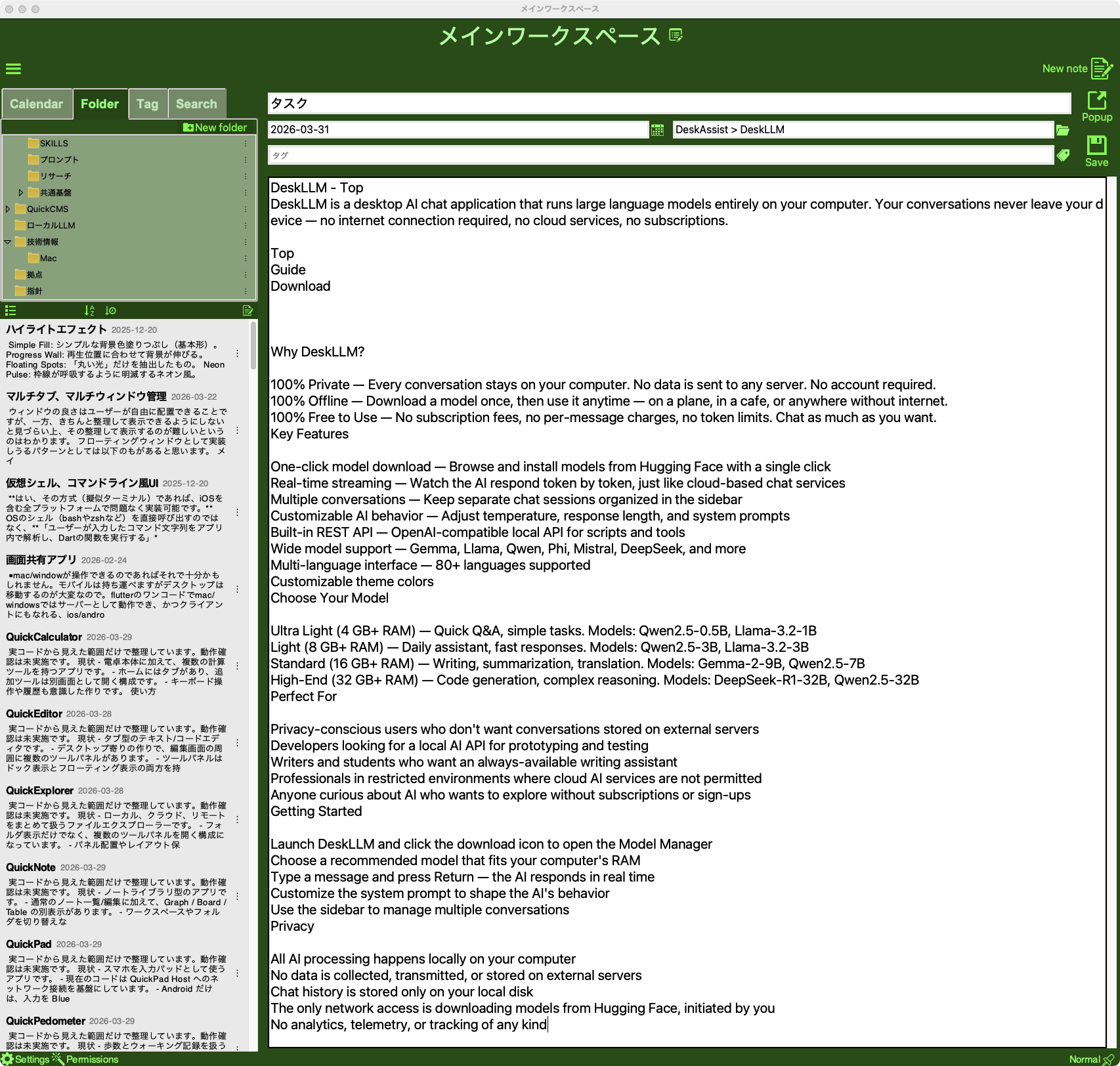Viewport: 1120px width, 1066px height.
Task: Open Permissions in status bar
Action: [x=85, y=1059]
